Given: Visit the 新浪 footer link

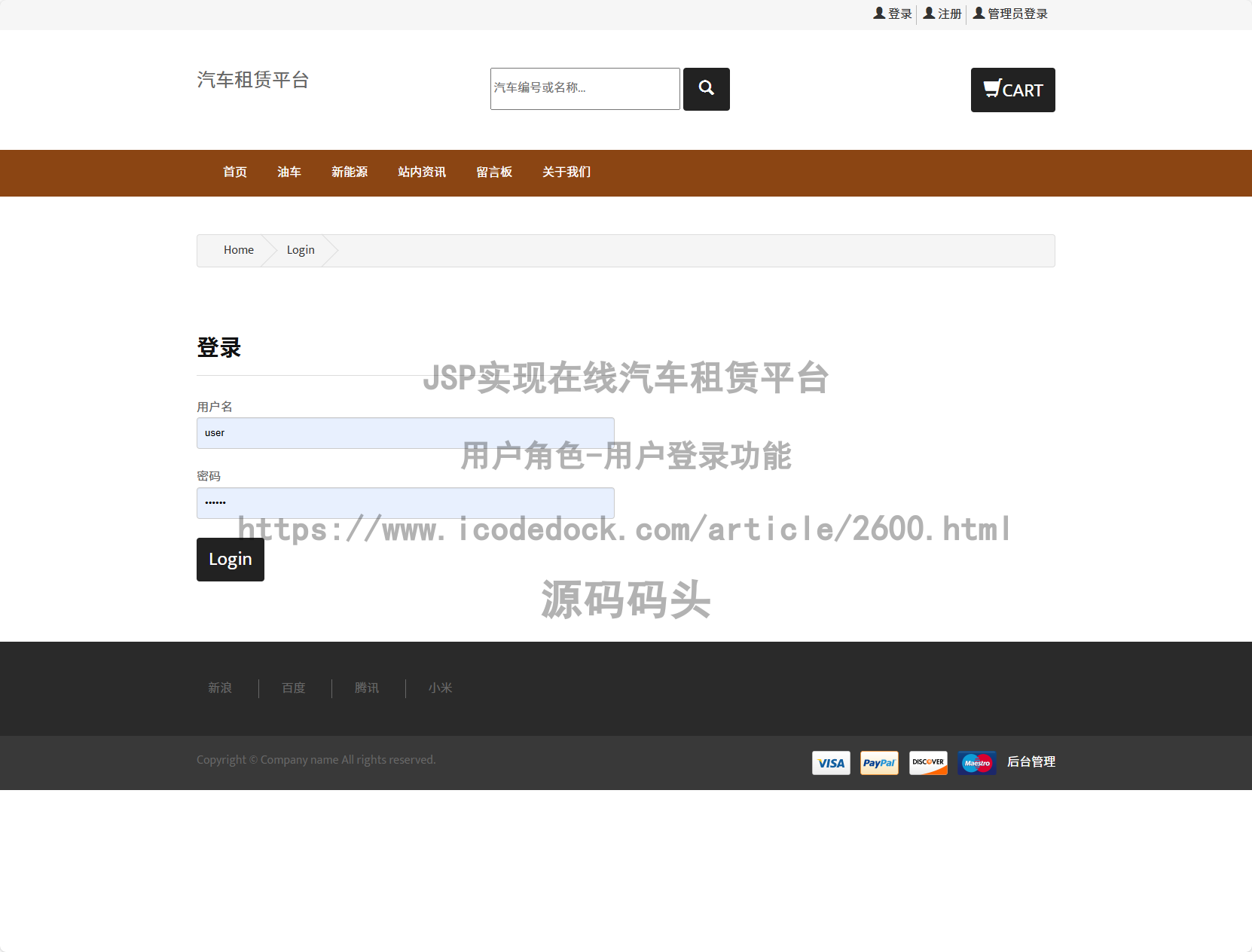Looking at the screenshot, I should click(219, 688).
